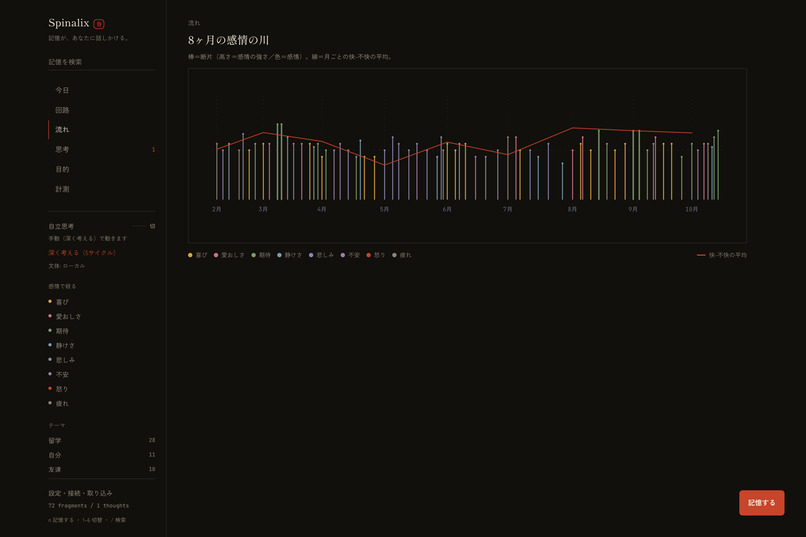Click the 留学 count 28

coord(152,440)
